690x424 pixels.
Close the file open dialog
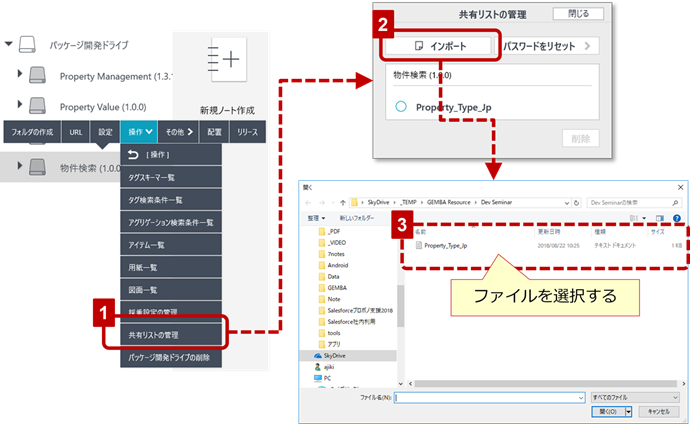(680, 187)
